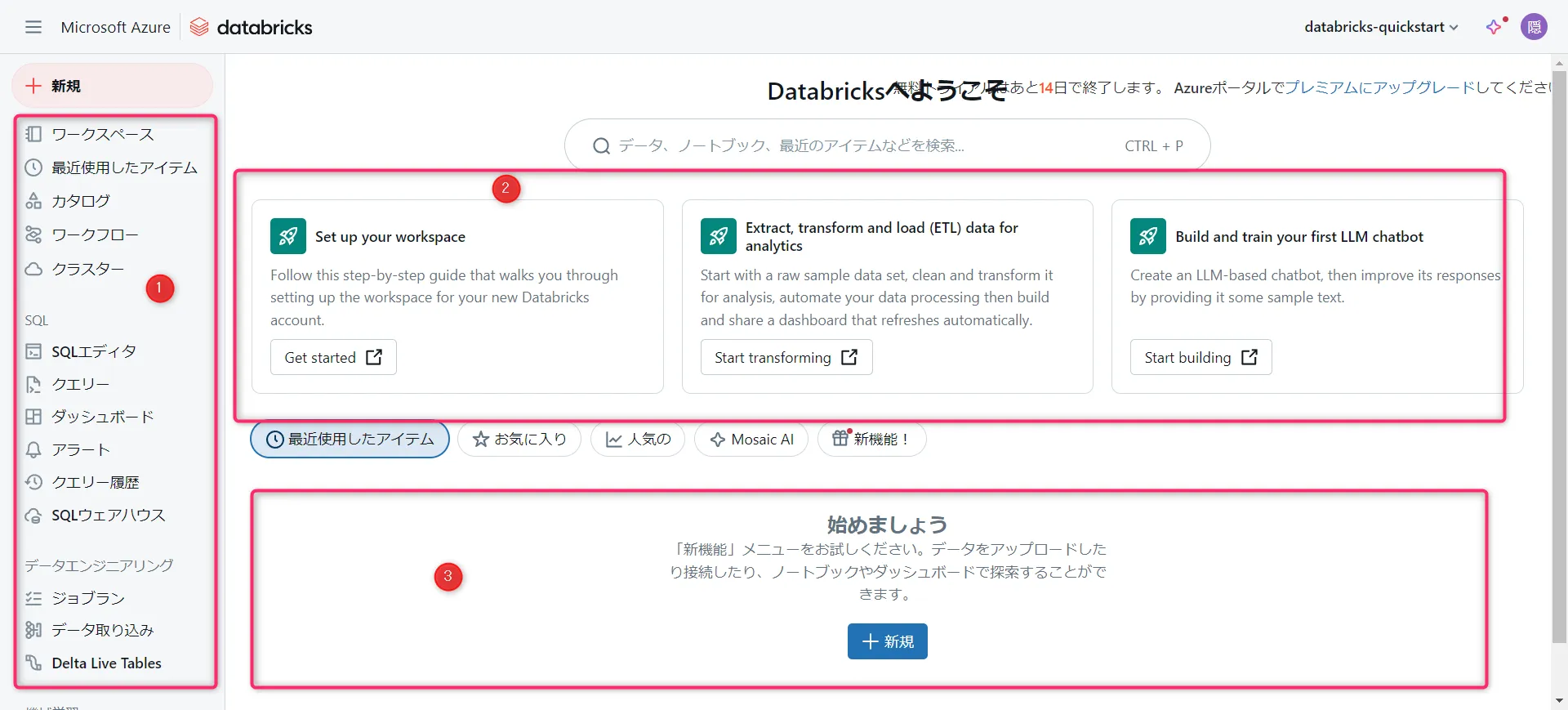1568x710 pixels.
Task: Click the プレミアムにアップグレード link
Action: tap(1379, 87)
